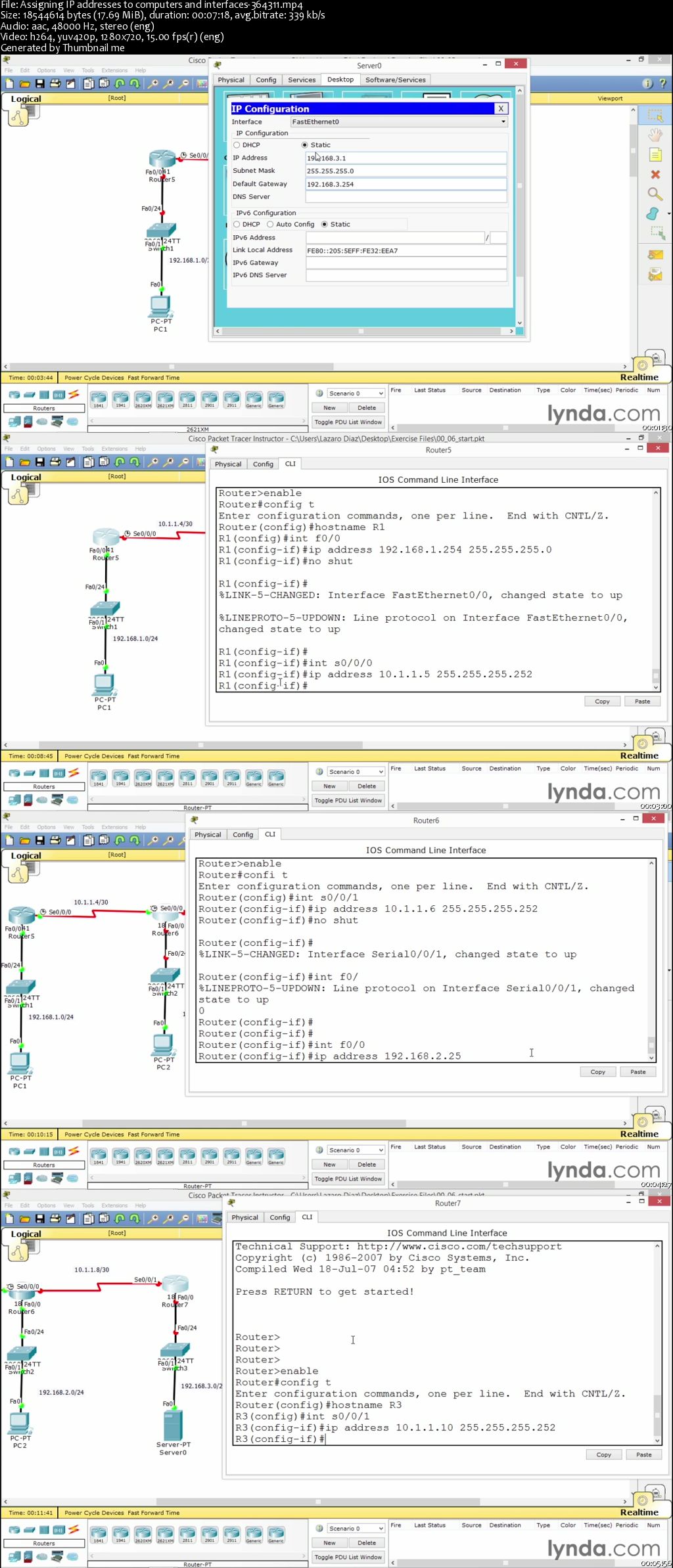Switch to the Software/Services tab in Server0 window
673x1568 pixels.
[395, 80]
